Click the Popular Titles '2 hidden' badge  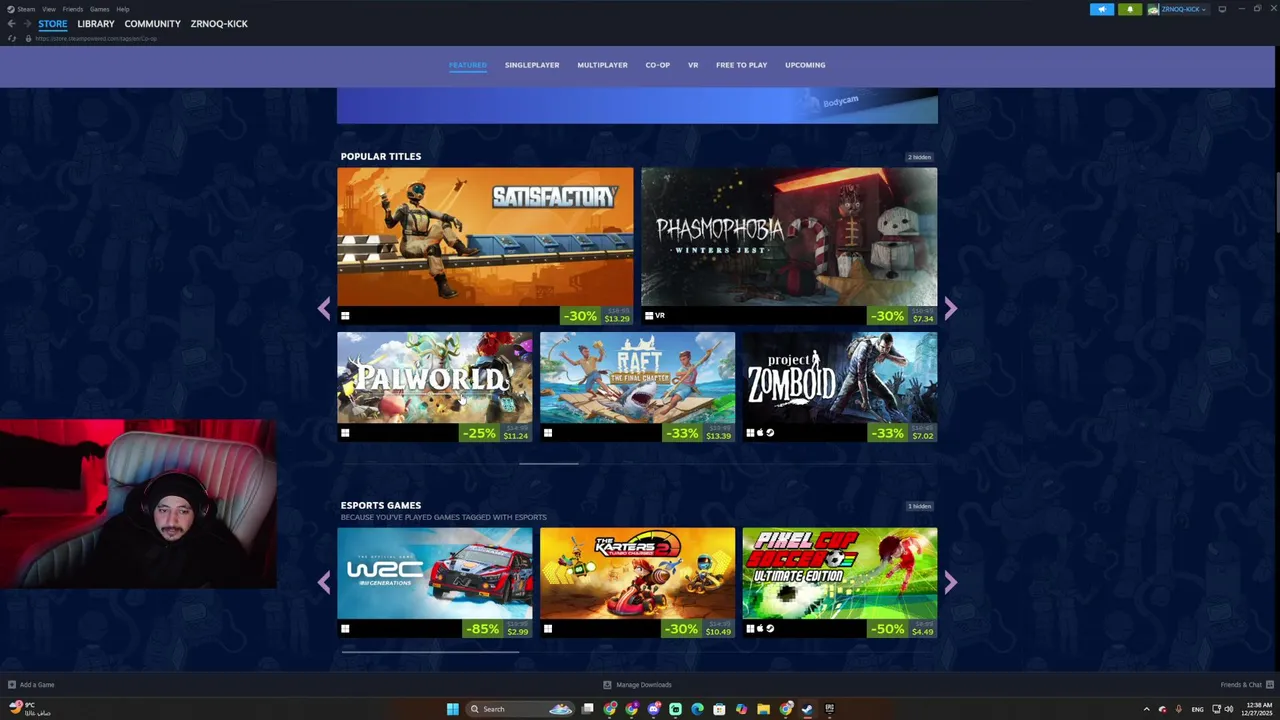click(919, 157)
